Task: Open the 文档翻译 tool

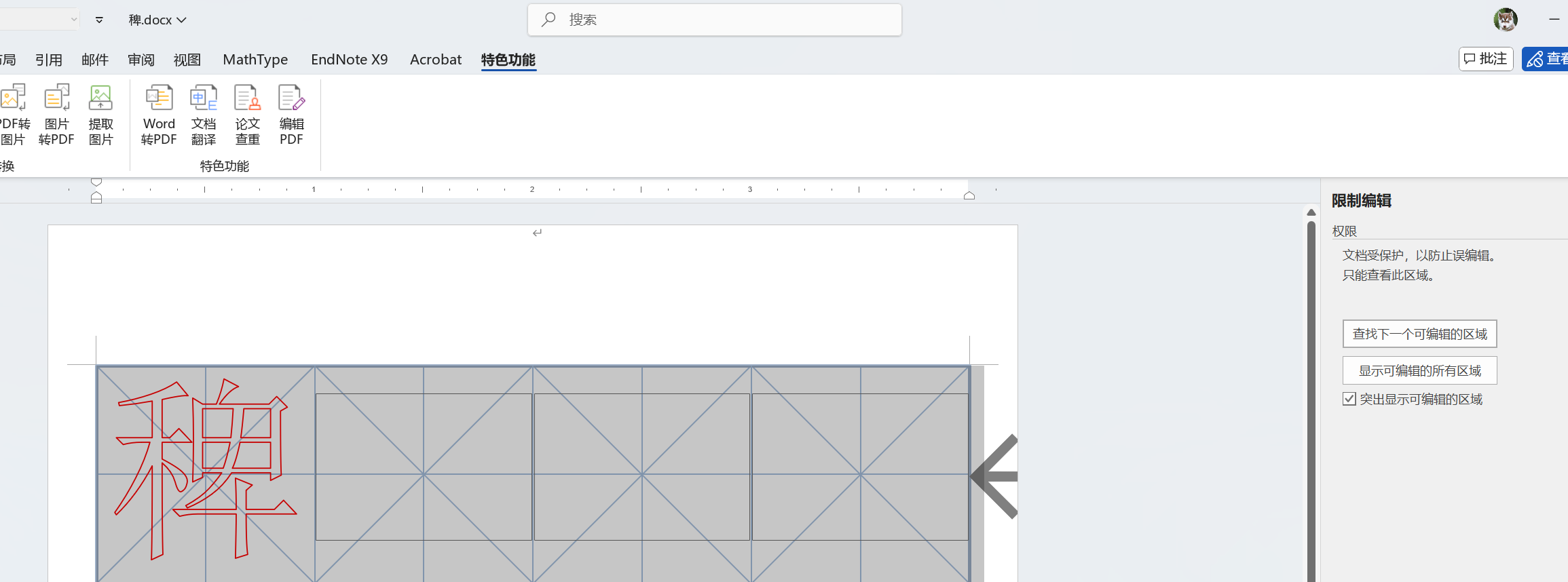Action: (x=204, y=114)
